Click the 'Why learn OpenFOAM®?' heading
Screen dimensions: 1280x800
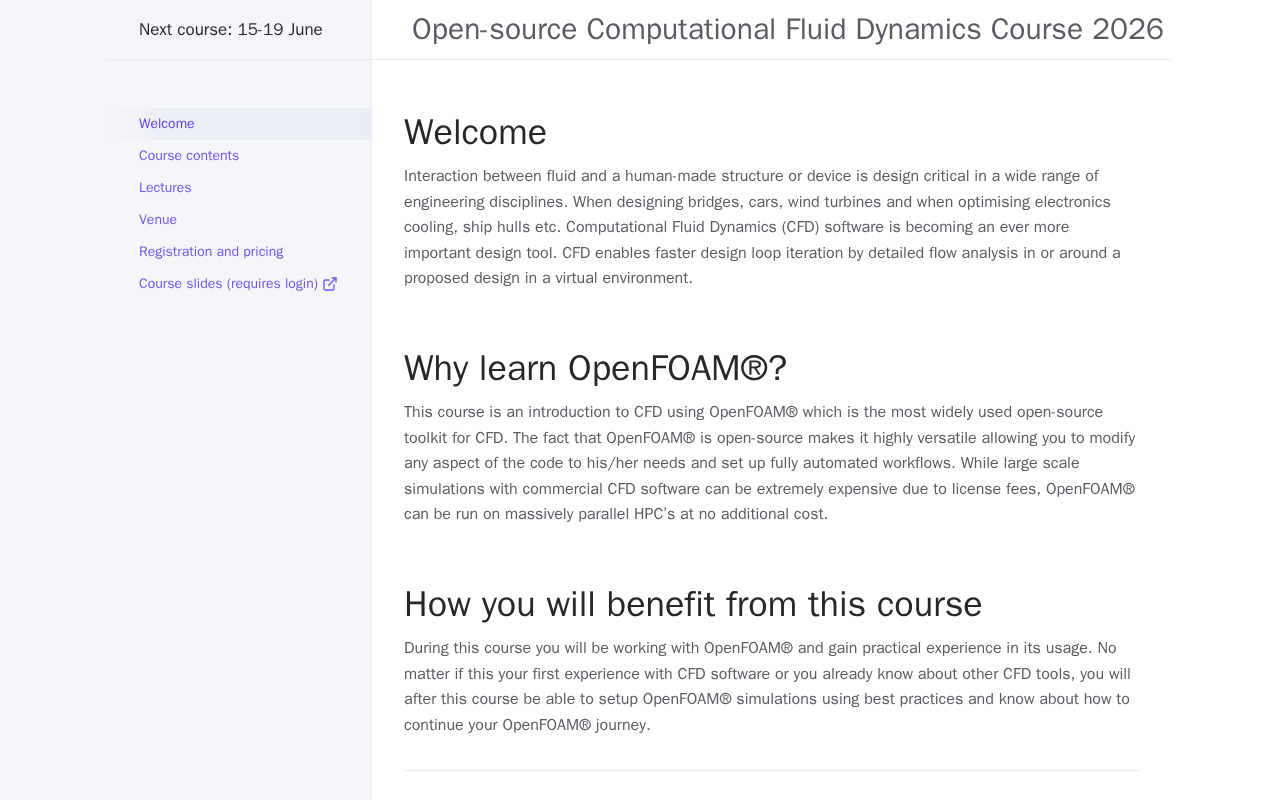tap(595, 369)
